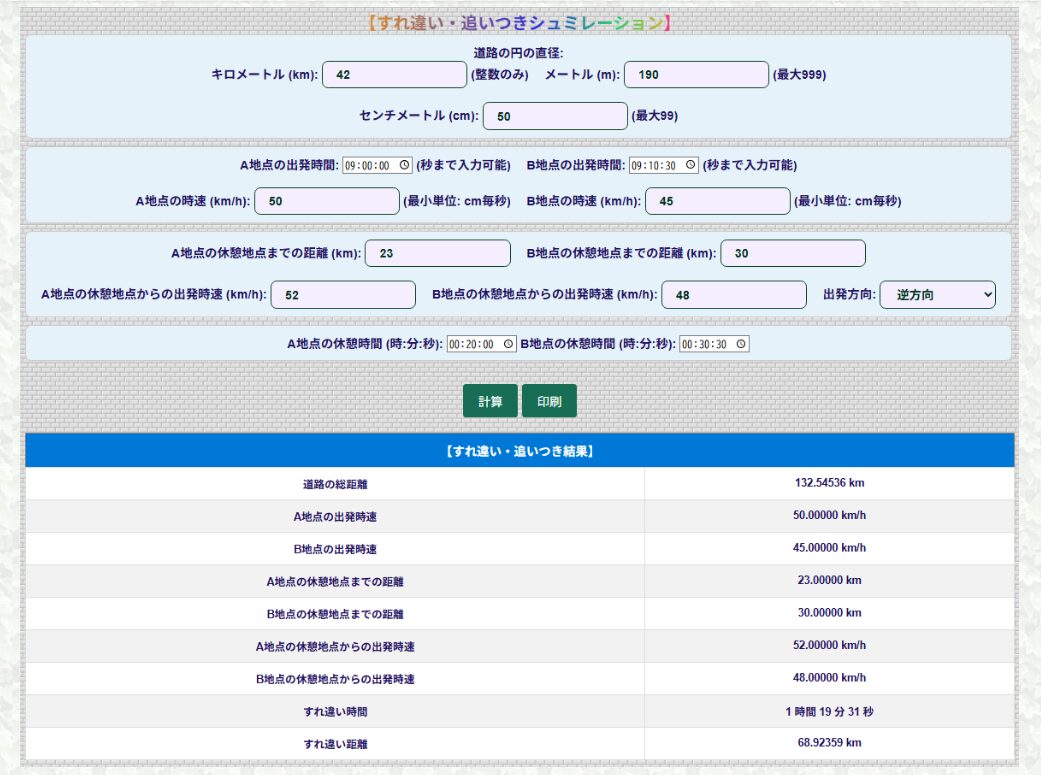Focus A地点の休憩地点からの出発時速 input showing 52
The image size is (1041, 775).
[343, 295]
